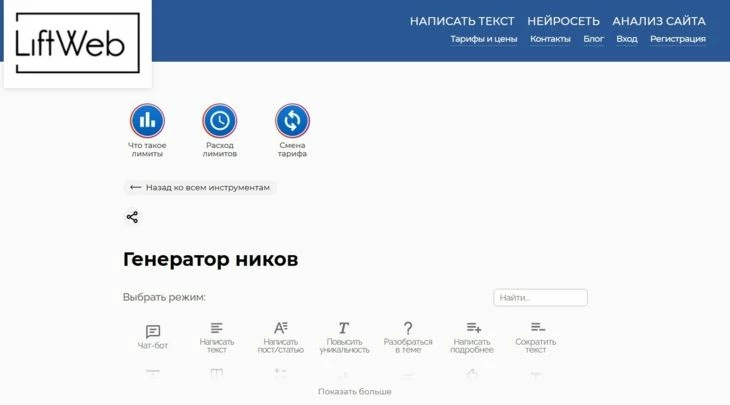730x405 pixels.
Task: Open the Блог link
Action: (594, 39)
